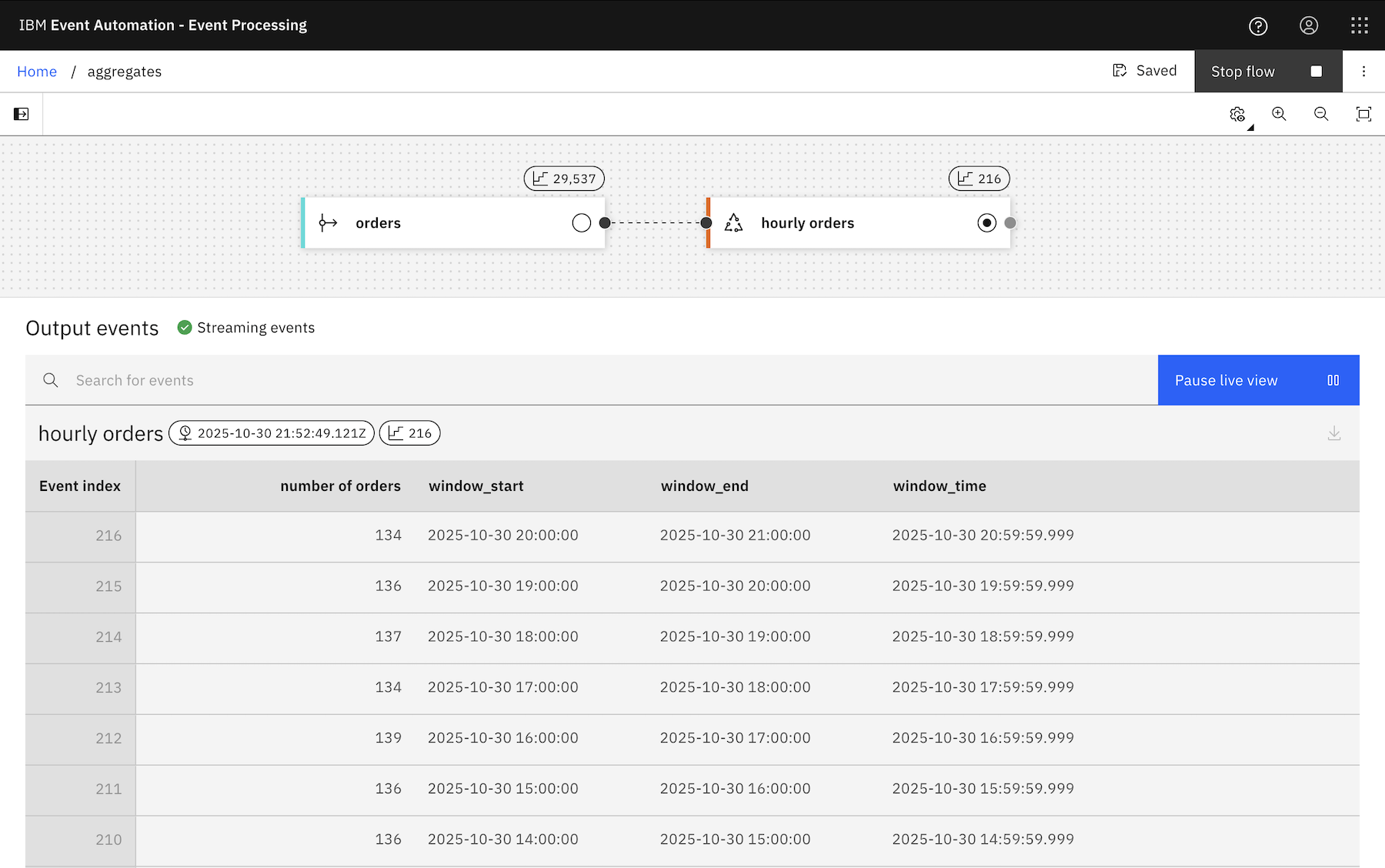This screenshot has height=868, width=1385.
Task: Select the event row with index 216
Action: click(692, 536)
